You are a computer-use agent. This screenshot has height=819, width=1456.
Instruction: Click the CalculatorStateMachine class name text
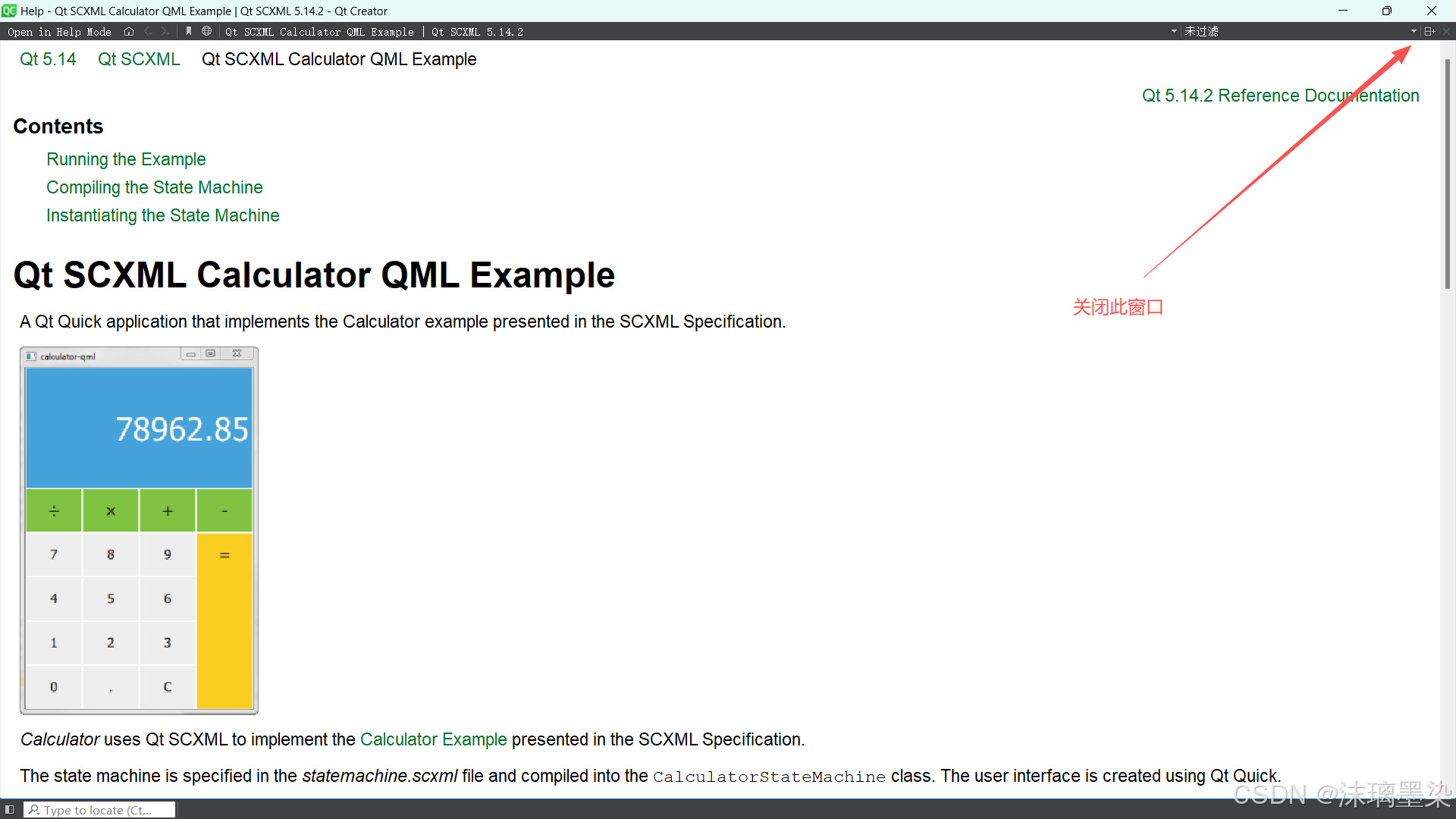(x=769, y=777)
